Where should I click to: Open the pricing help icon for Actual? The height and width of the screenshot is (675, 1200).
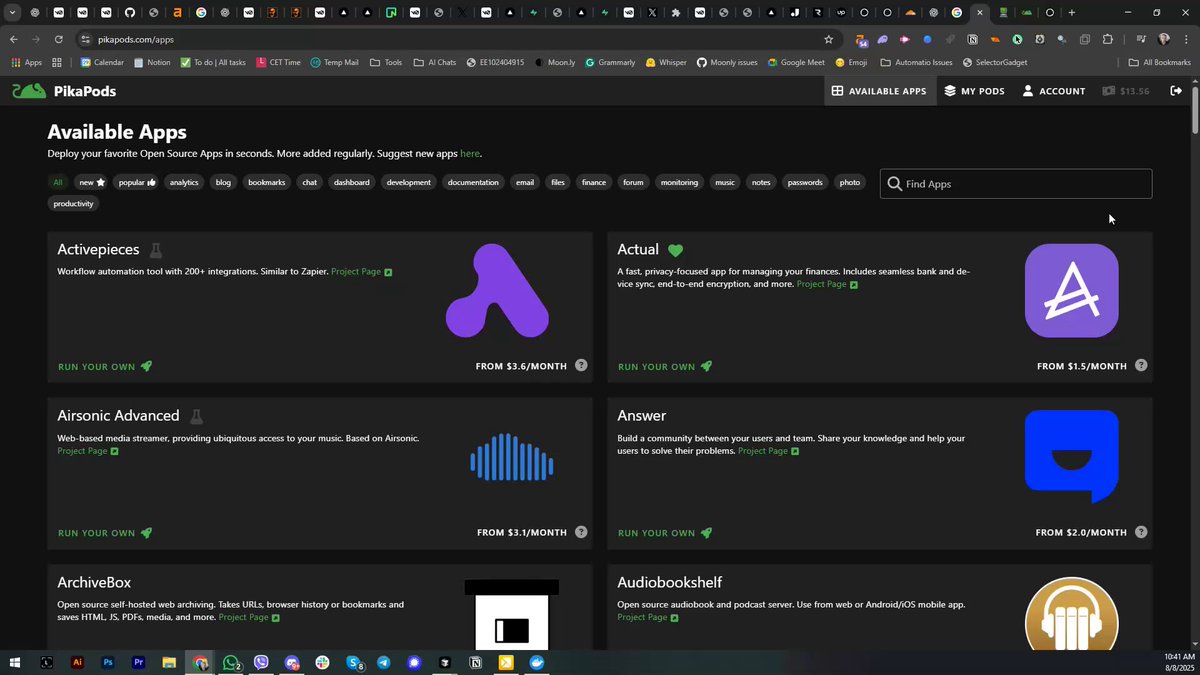1141,366
